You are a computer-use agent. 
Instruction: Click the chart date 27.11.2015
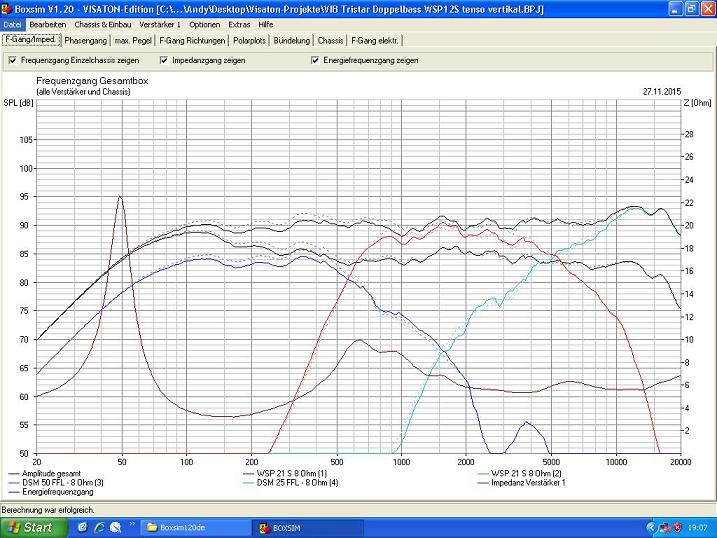pyautogui.click(x=662, y=91)
